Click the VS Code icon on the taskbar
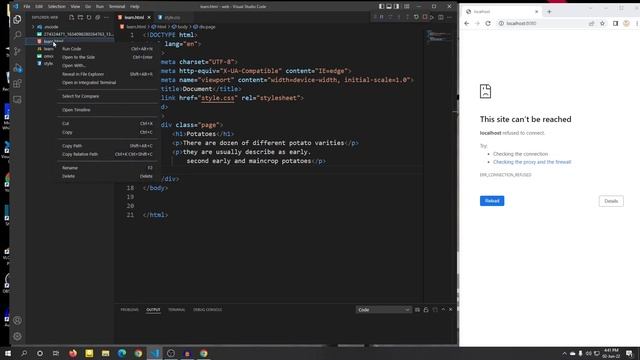This screenshot has height=360, width=640. tap(155, 353)
